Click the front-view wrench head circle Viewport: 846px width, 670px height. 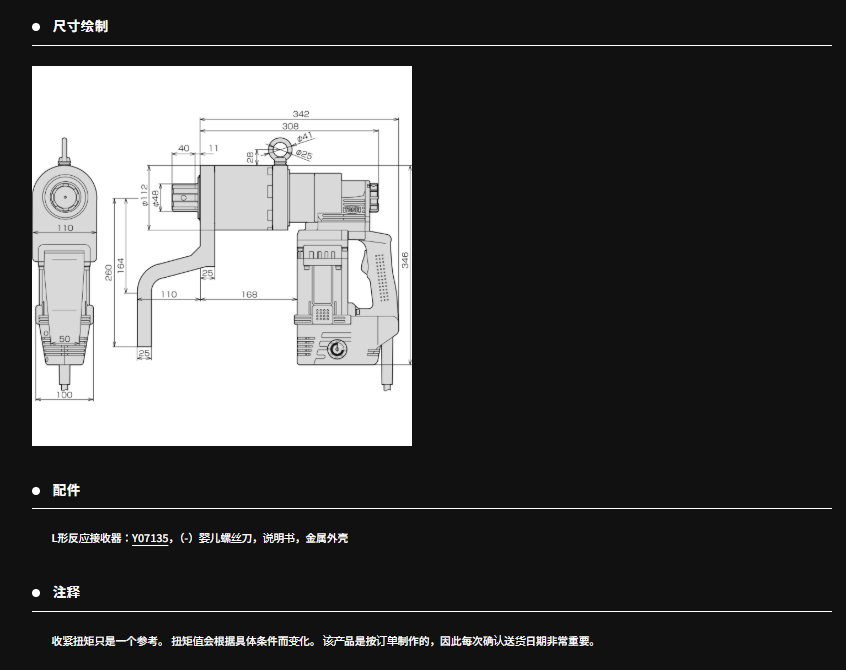[66, 198]
